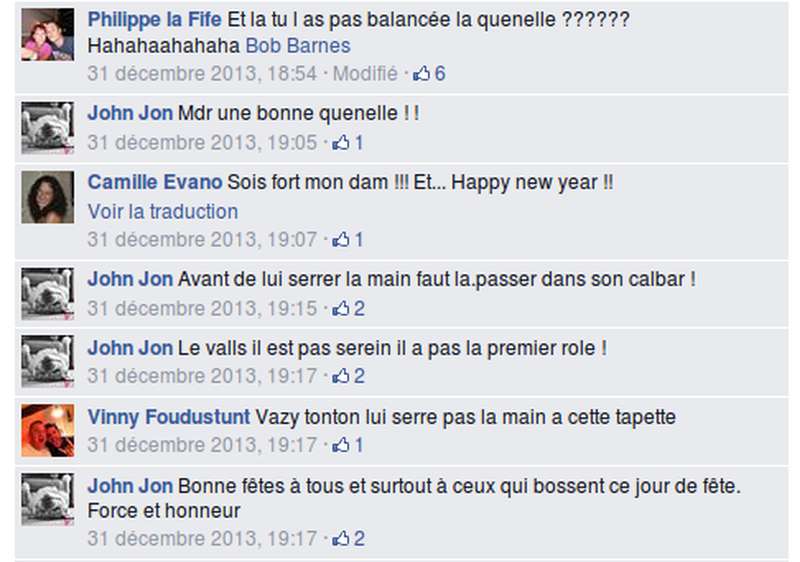Click the thumbs-up on Camille Evano's comment
The height and width of the screenshot is (562, 800).
point(341,240)
